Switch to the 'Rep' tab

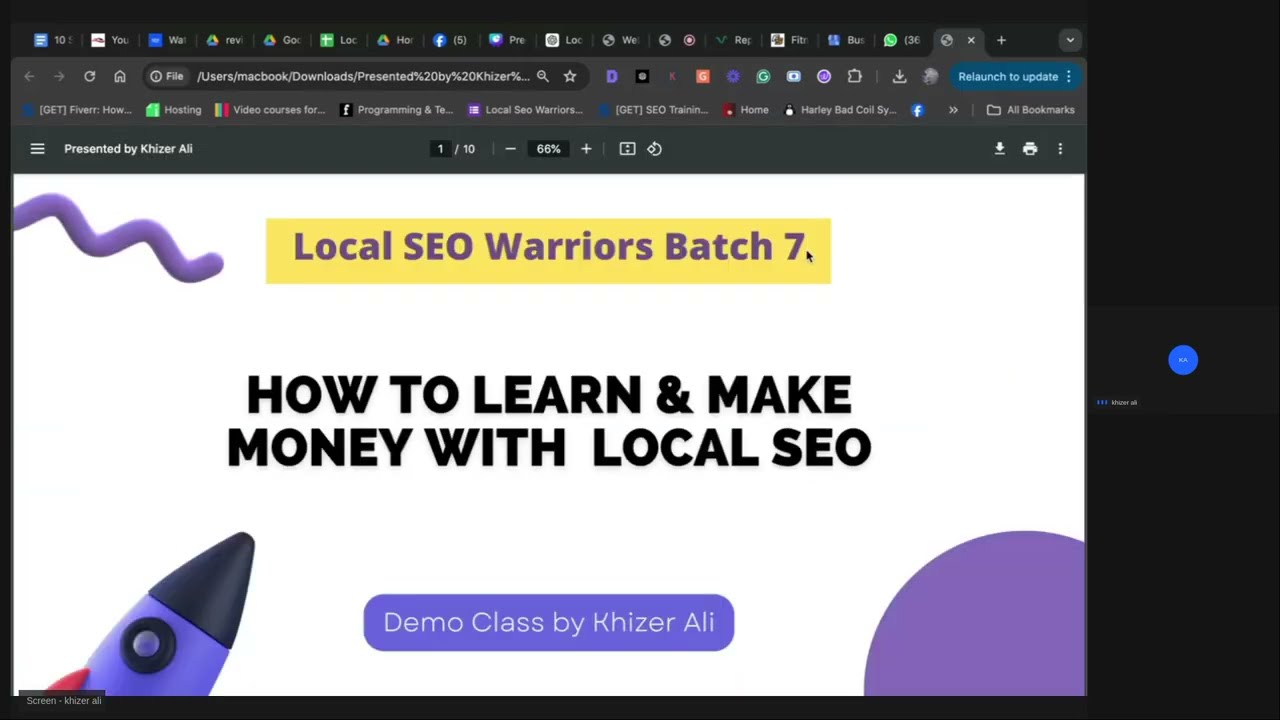click(733, 40)
